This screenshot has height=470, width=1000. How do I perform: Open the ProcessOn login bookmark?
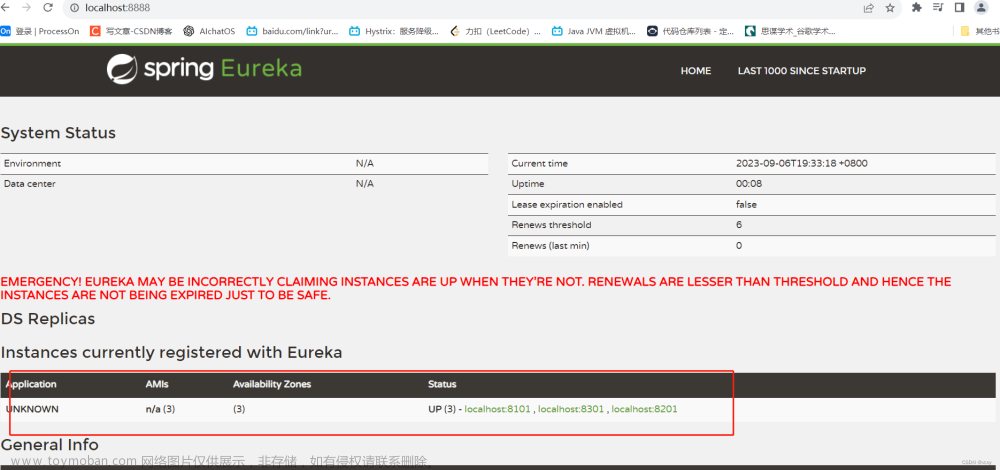tap(40, 31)
